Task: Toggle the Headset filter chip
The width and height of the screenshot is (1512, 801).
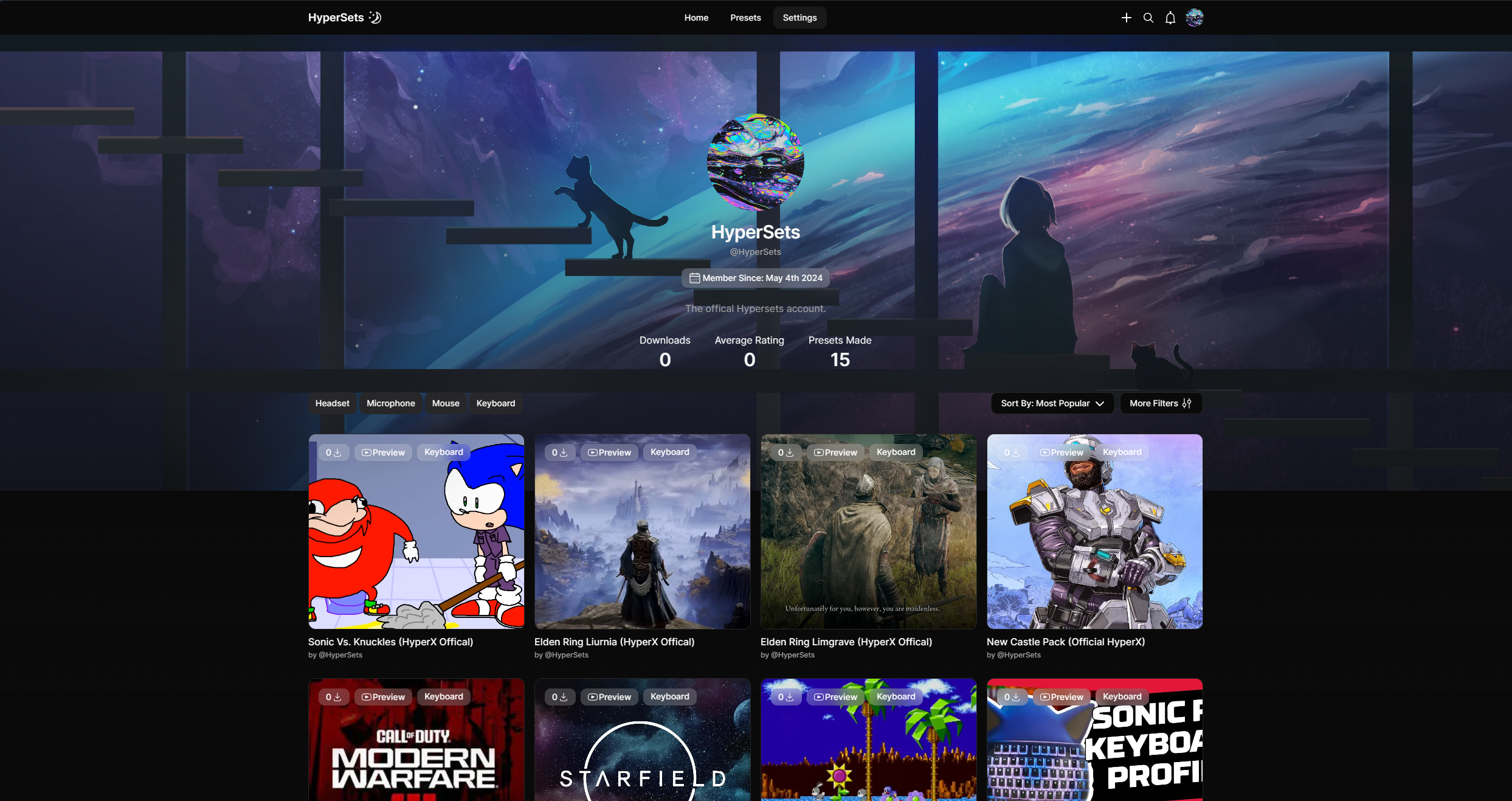Action: 332,403
